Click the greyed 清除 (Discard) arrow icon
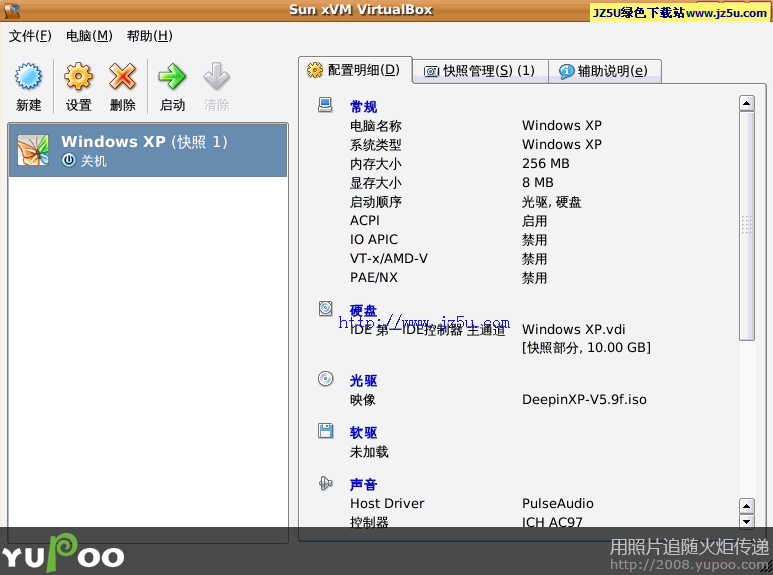 [216, 76]
